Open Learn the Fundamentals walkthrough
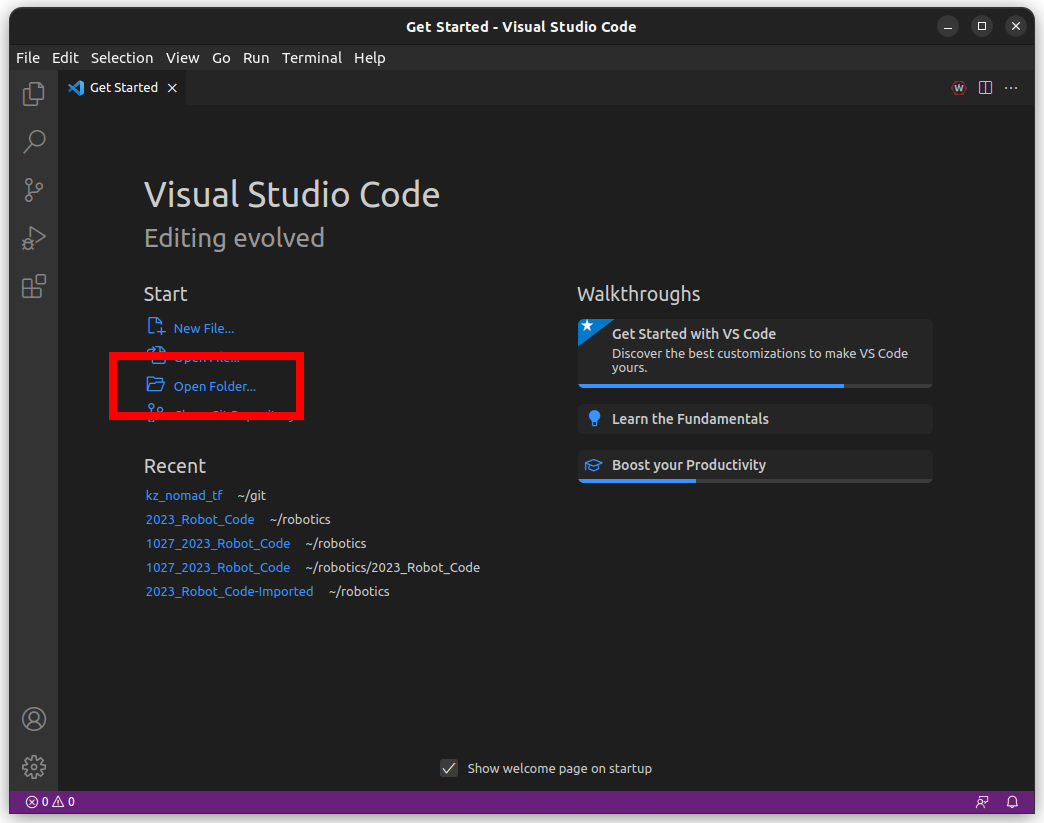This screenshot has height=823, width=1044. (x=755, y=419)
